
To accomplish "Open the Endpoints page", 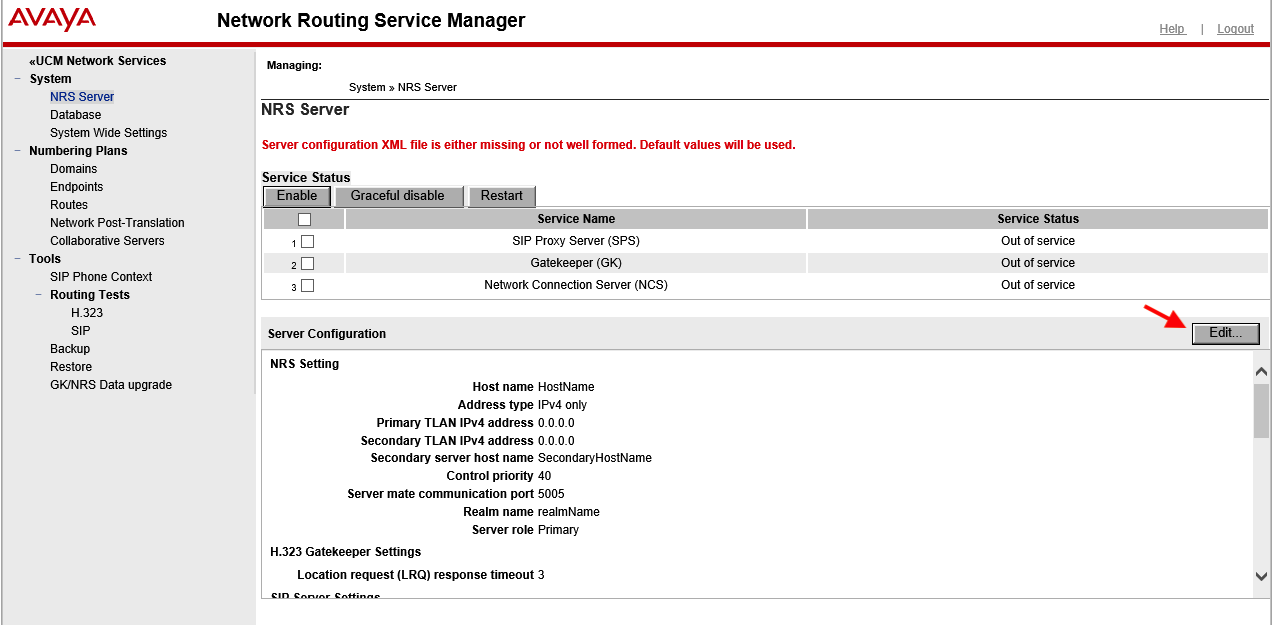I will (77, 187).
